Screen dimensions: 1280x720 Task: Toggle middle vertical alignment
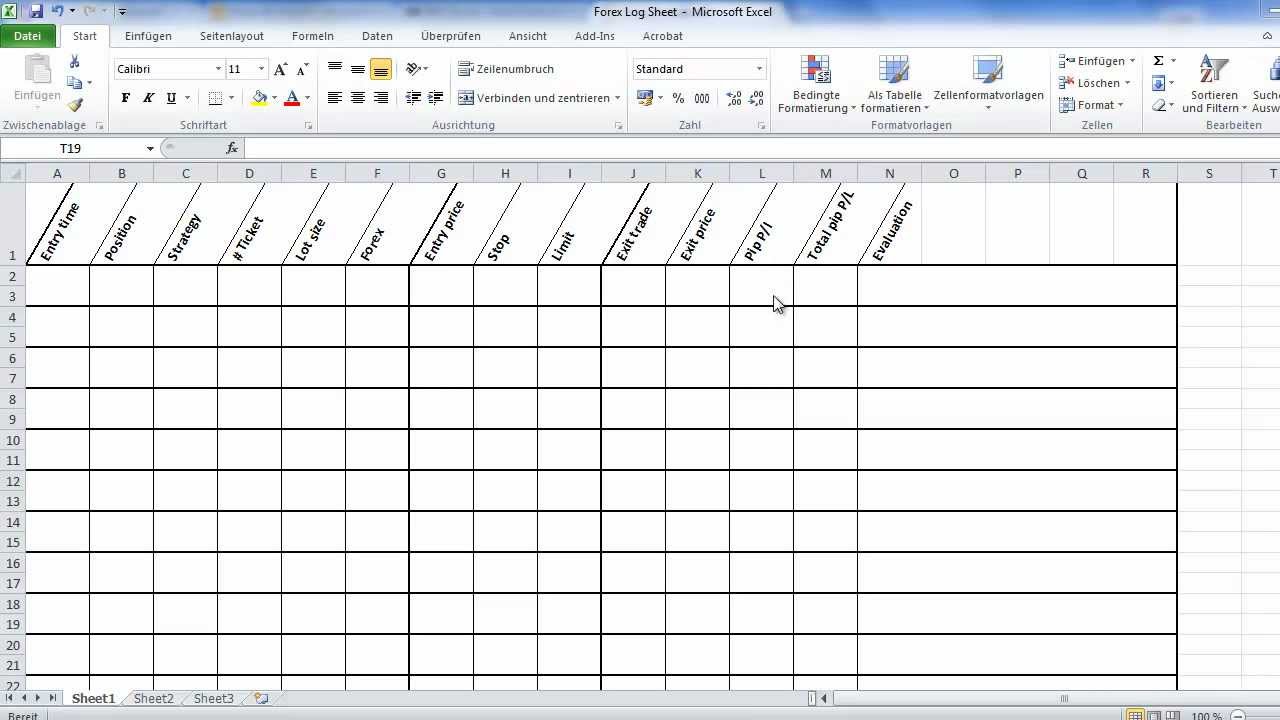[358, 69]
